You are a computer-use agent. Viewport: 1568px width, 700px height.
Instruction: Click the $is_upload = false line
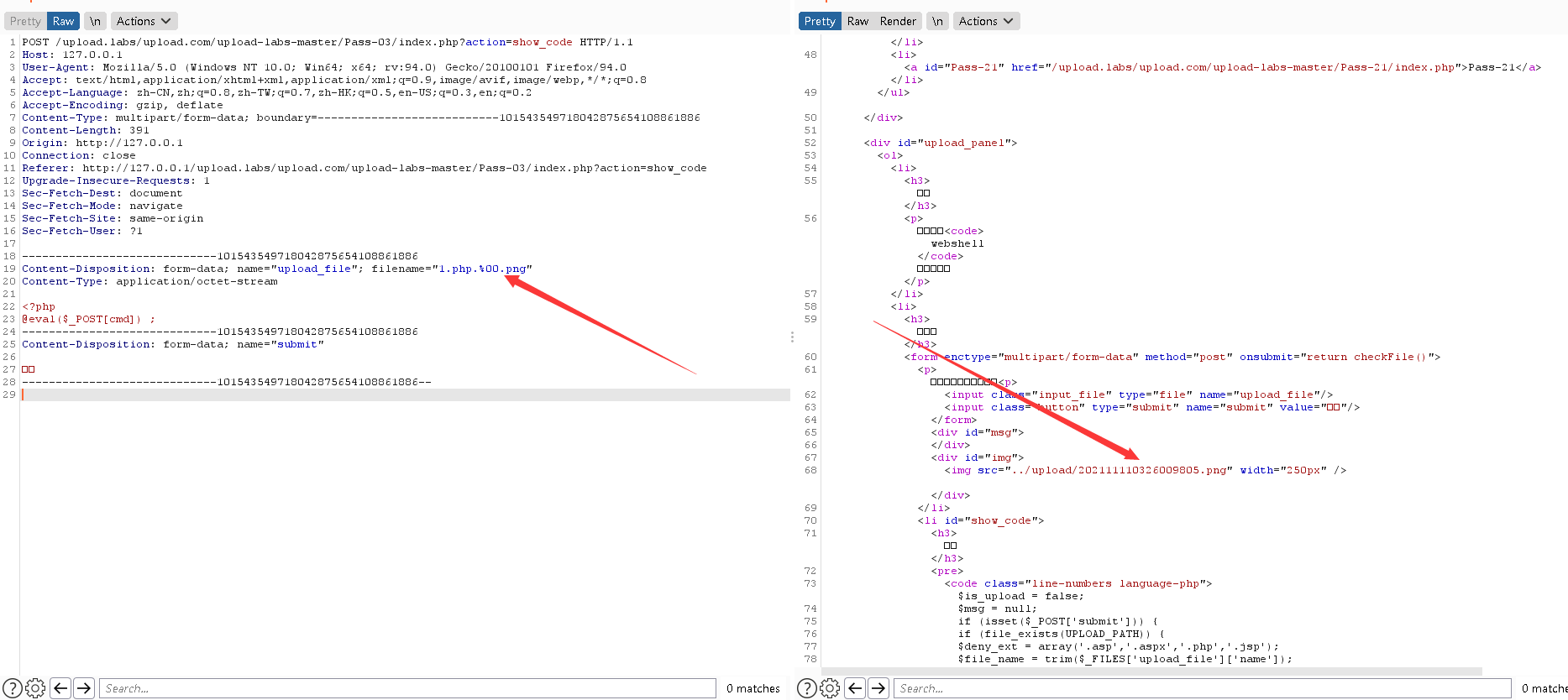point(1021,596)
